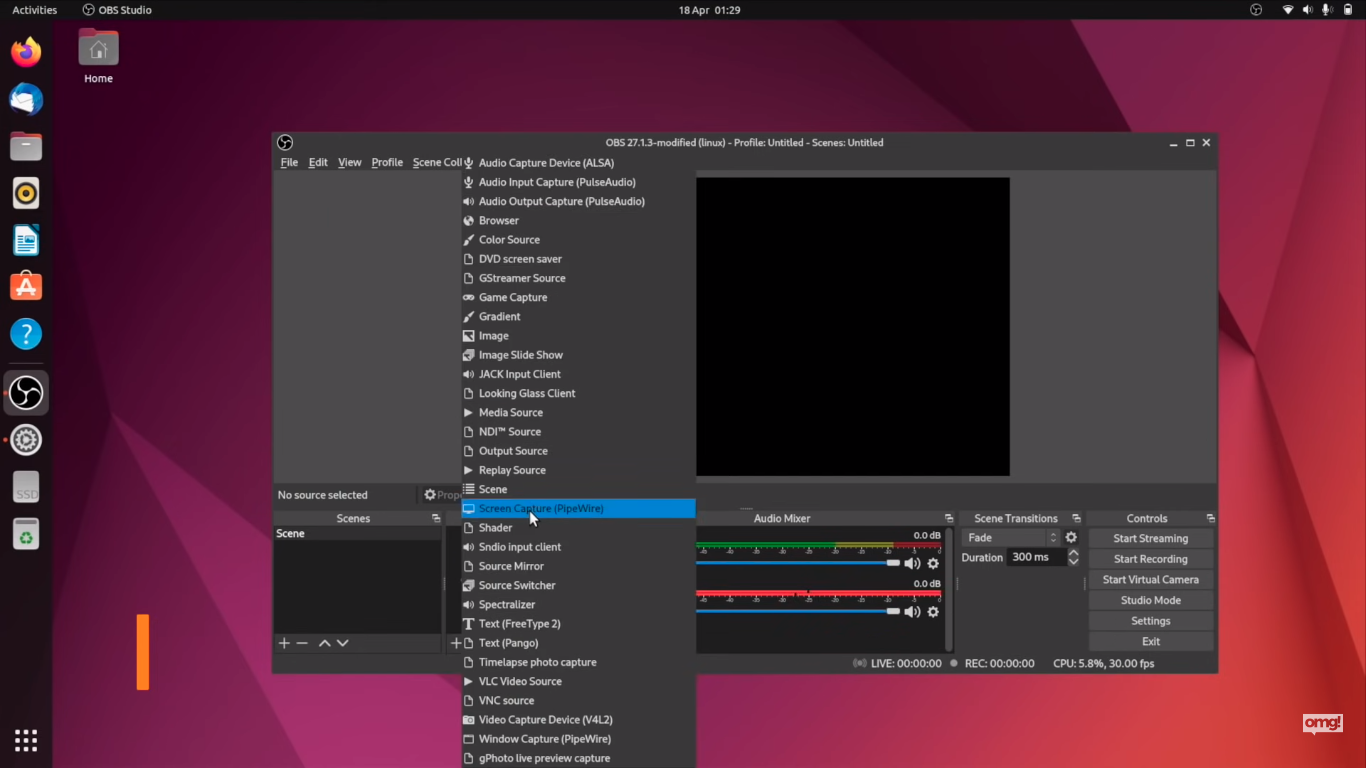
Task: Add Video Capture Device (V4L2)
Action: click(x=578, y=720)
